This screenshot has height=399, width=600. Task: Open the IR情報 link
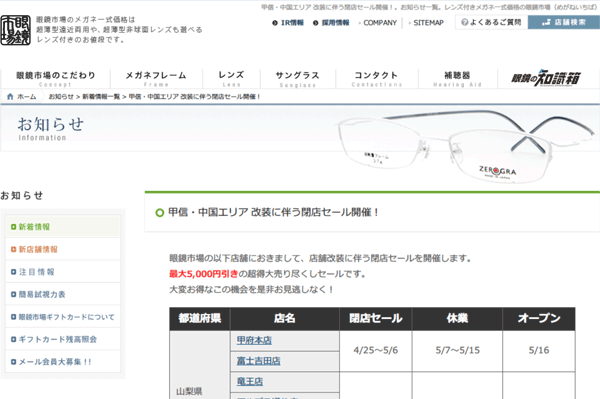(288, 23)
